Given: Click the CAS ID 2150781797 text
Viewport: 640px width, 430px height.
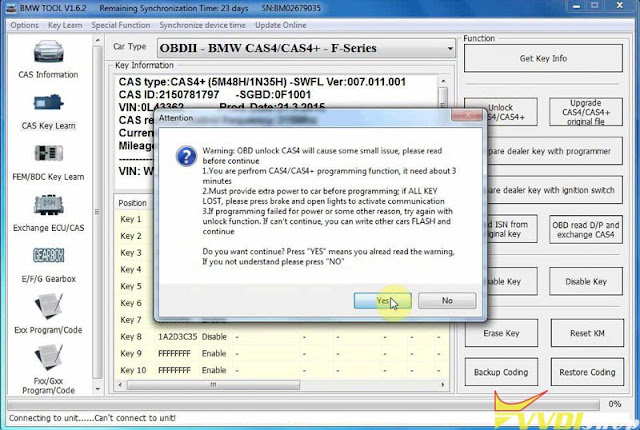Looking at the screenshot, I should [169, 95].
